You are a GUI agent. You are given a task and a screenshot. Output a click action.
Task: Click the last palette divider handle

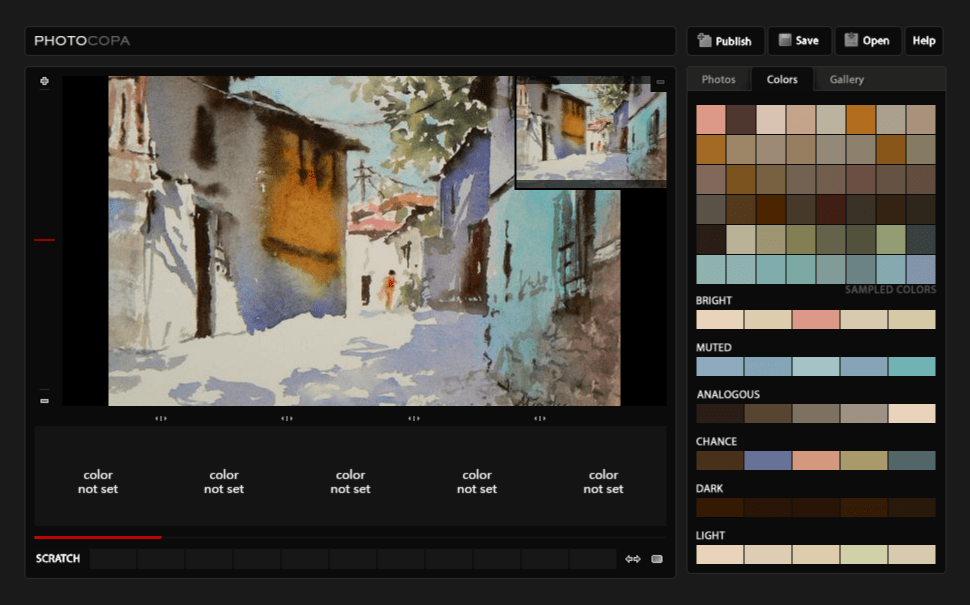click(540, 418)
